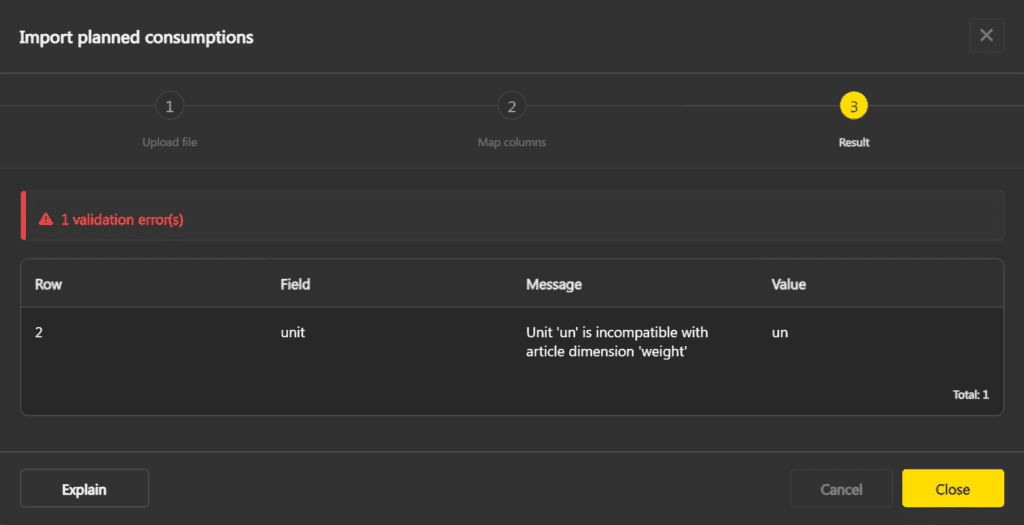Go to the Upload file step label
Image resolution: width=1024 pixels, height=525 pixels.
click(x=170, y=142)
